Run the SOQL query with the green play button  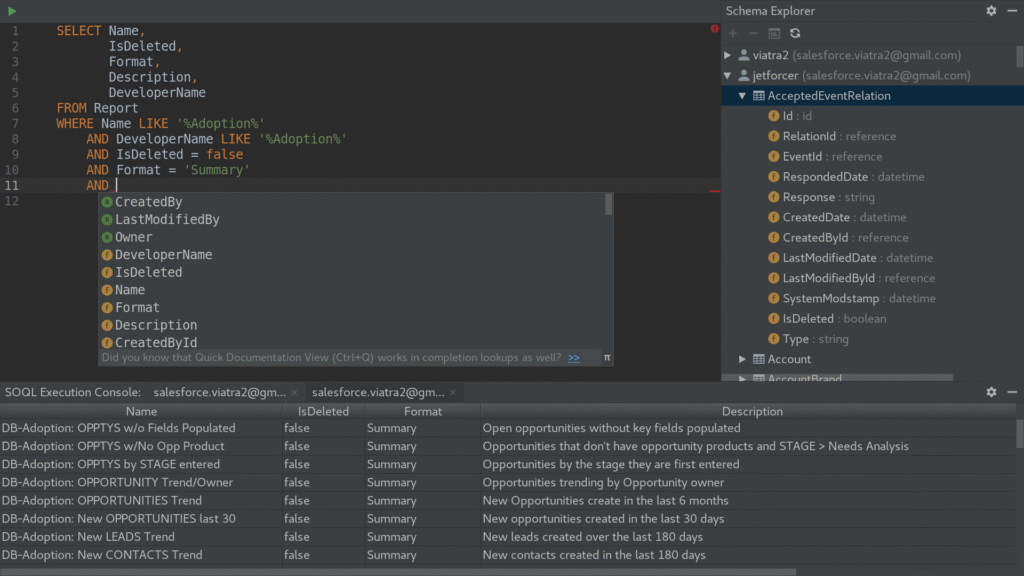click(12, 11)
